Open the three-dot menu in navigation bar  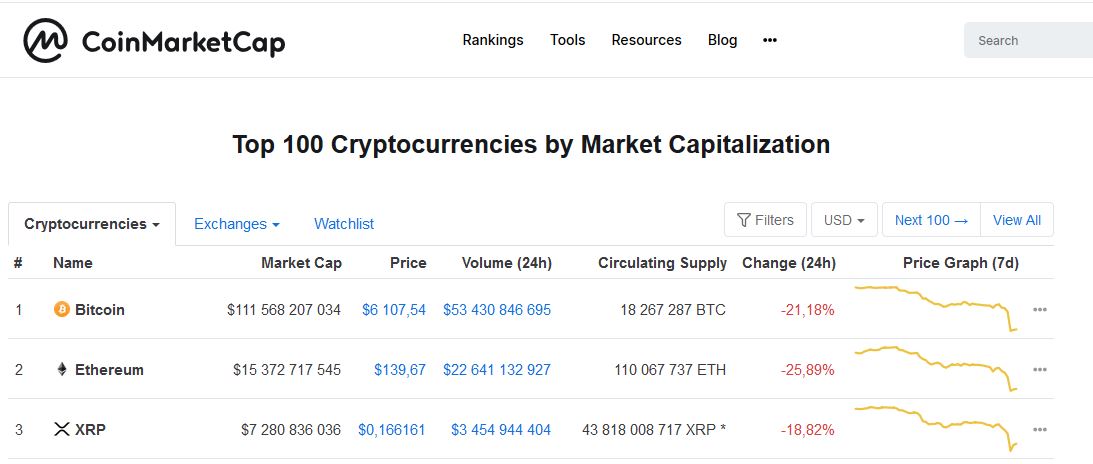770,40
